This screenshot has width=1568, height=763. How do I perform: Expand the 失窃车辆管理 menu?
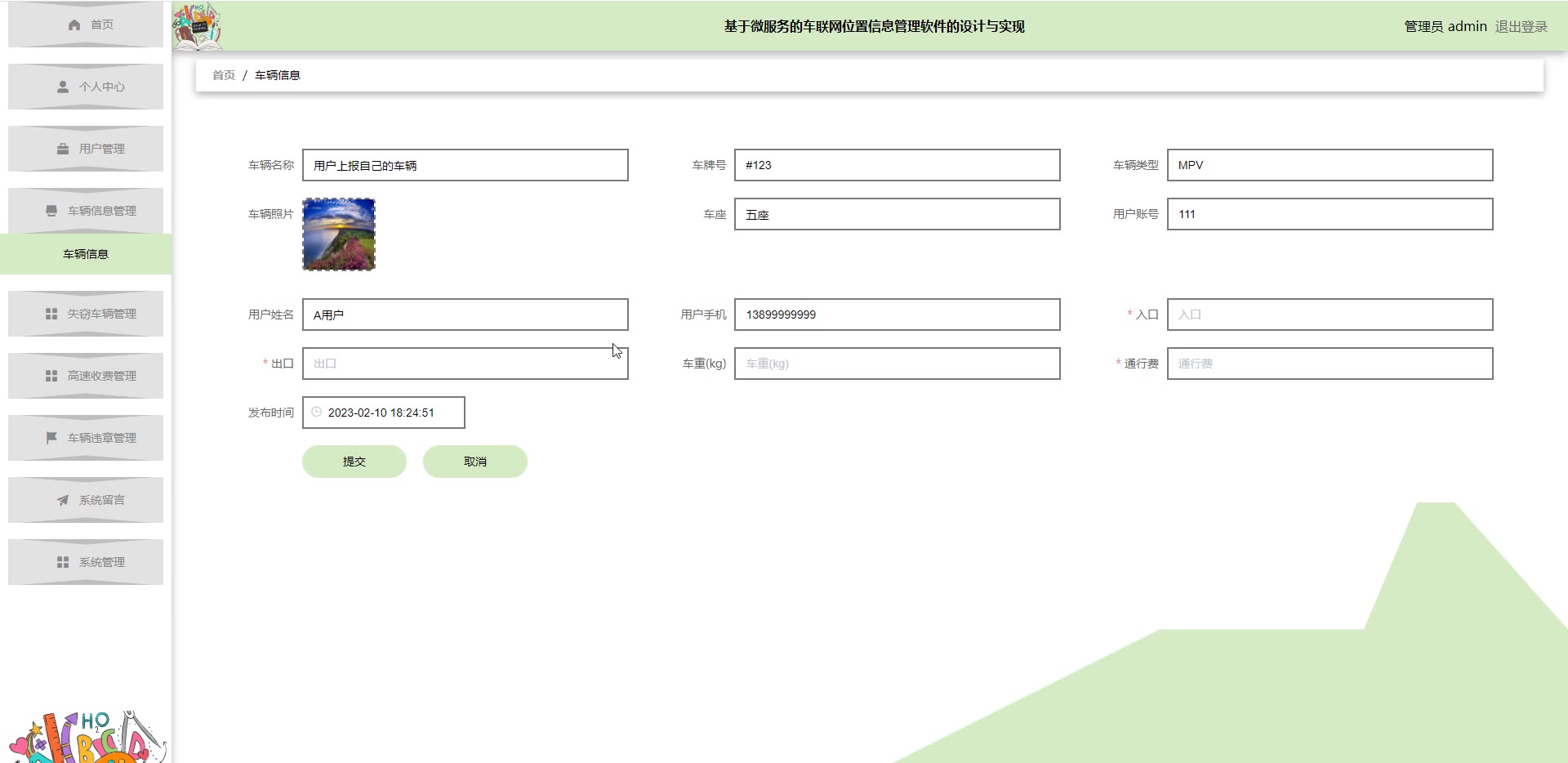tap(86, 314)
